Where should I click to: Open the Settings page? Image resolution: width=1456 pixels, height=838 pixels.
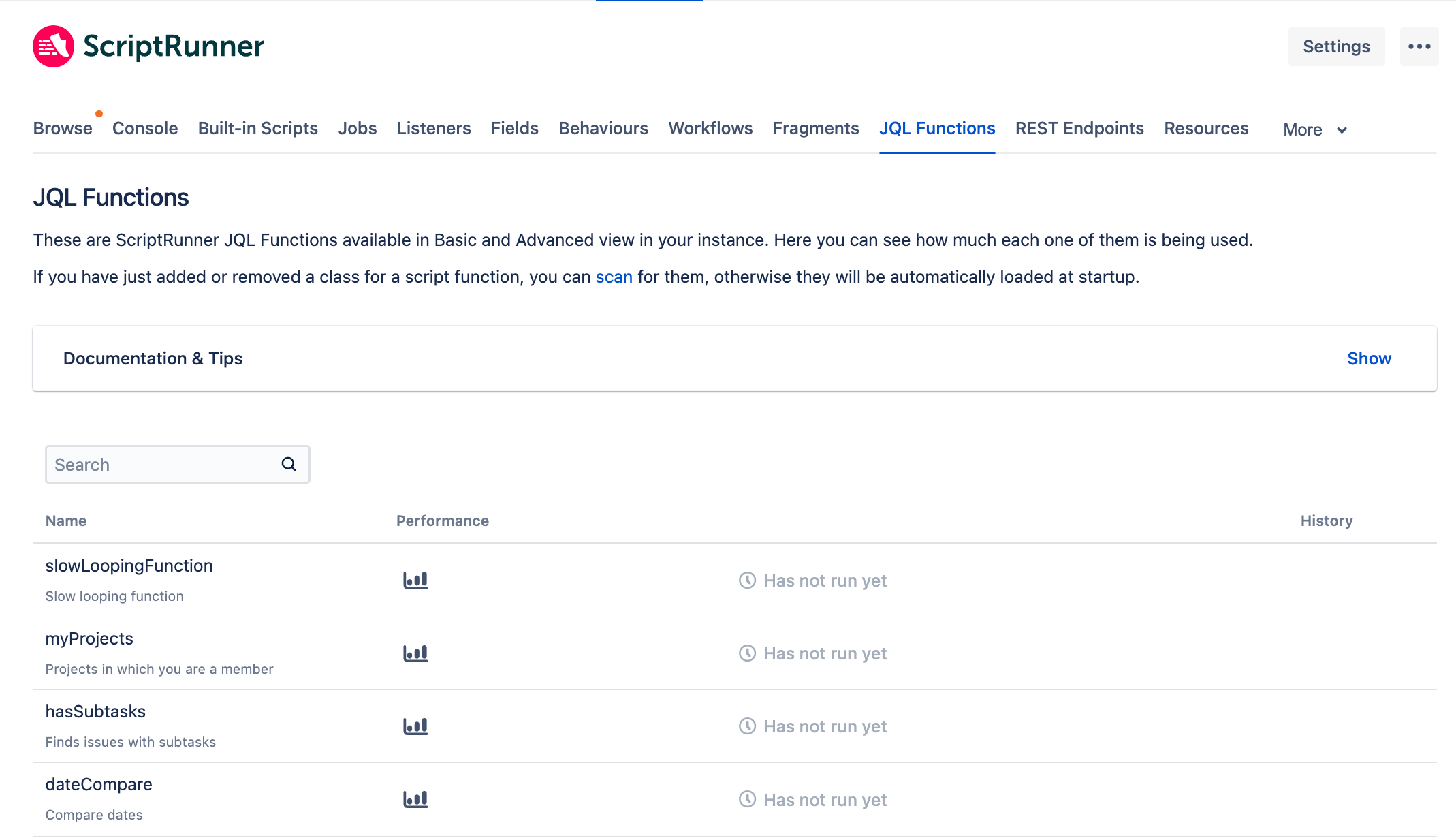pyautogui.click(x=1337, y=47)
